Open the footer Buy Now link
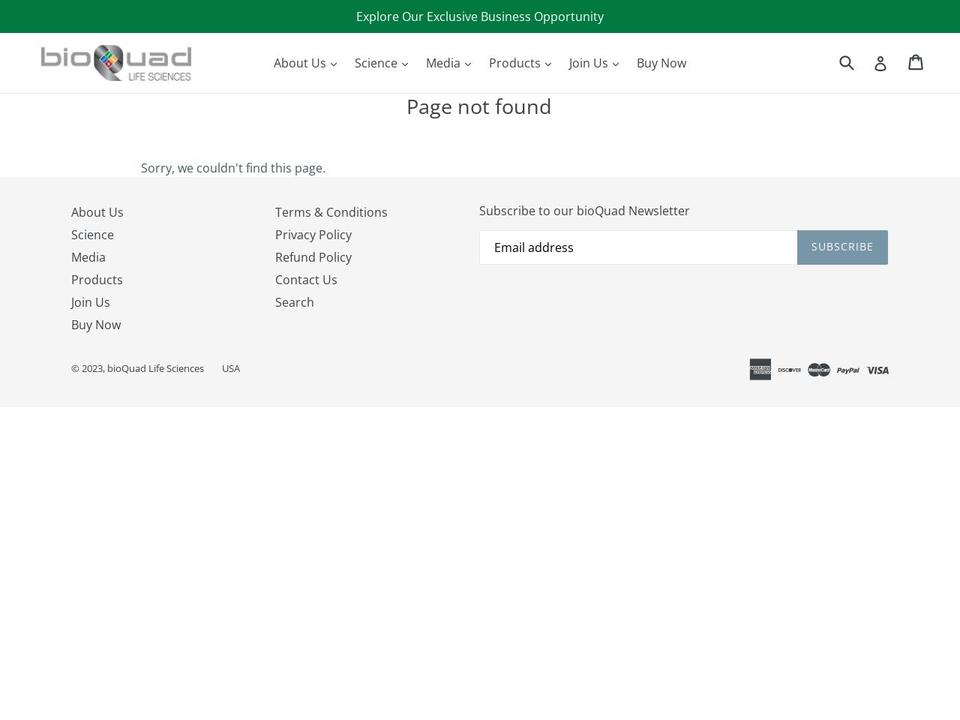This screenshot has width=960, height=720. 96,325
